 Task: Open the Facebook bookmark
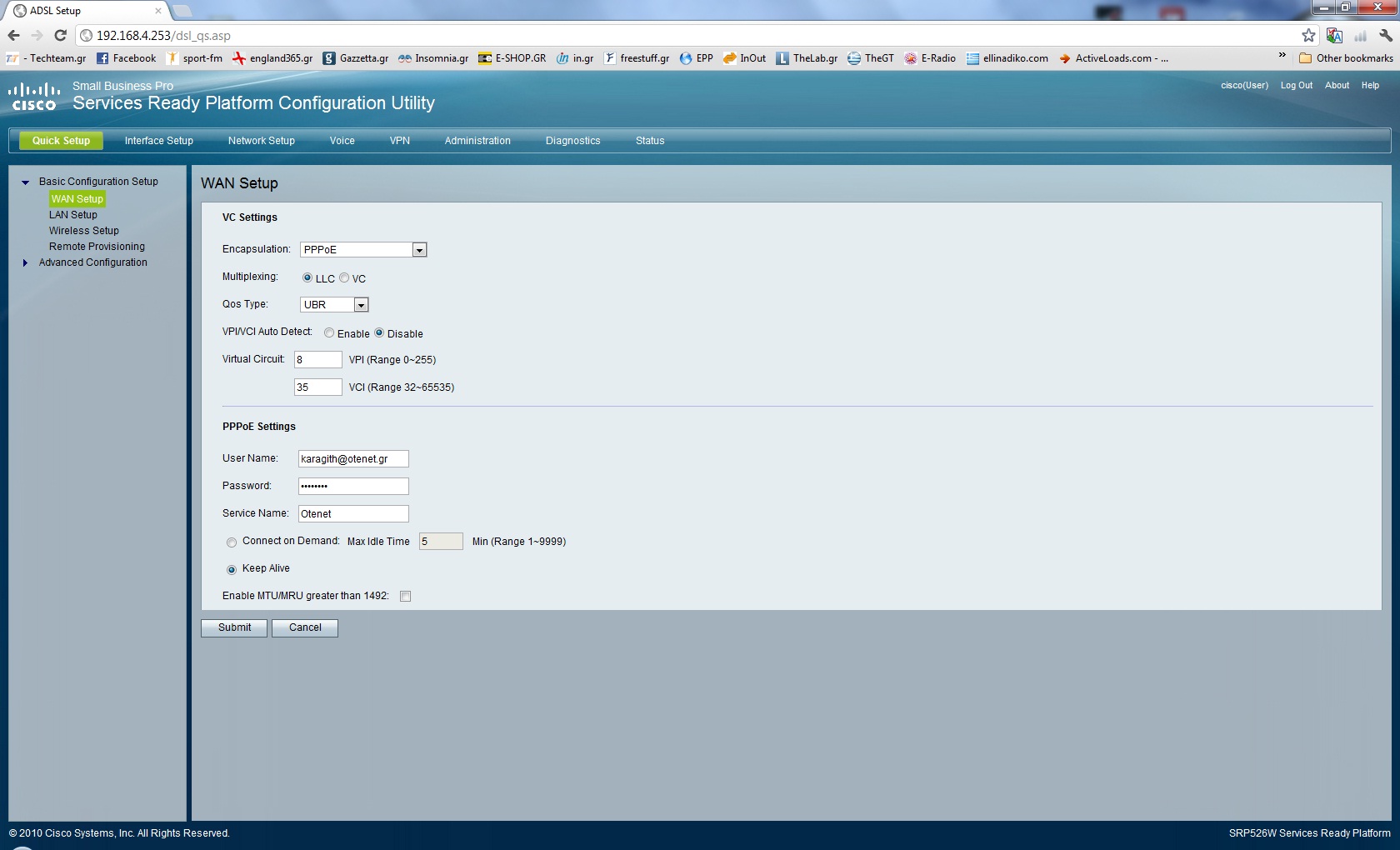click(127, 58)
